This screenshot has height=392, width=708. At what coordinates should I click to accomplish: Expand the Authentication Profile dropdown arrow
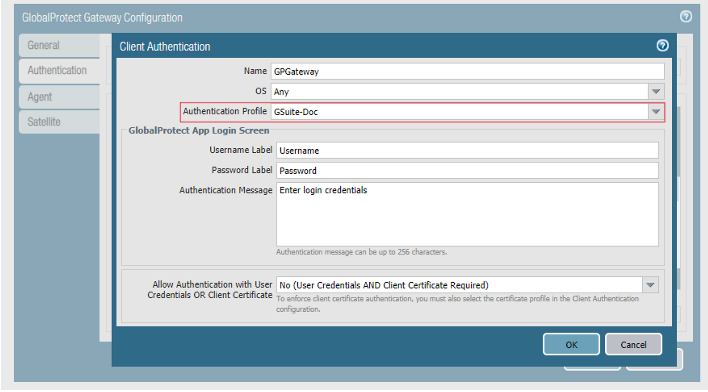[x=656, y=112]
